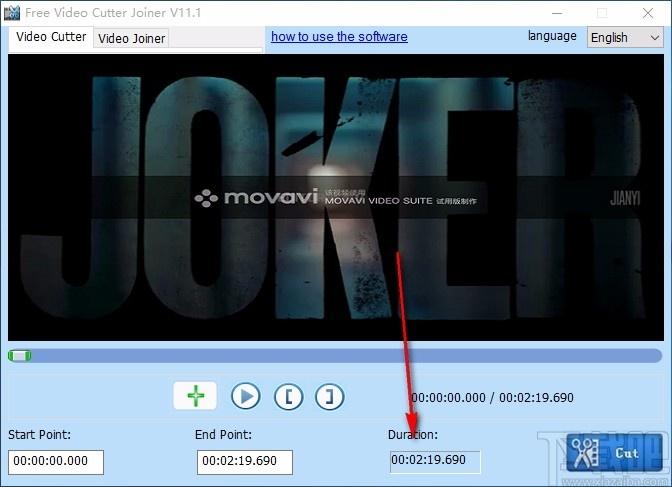Click the Duration value field
The height and width of the screenshot is (487, 672).
[435, 461]
